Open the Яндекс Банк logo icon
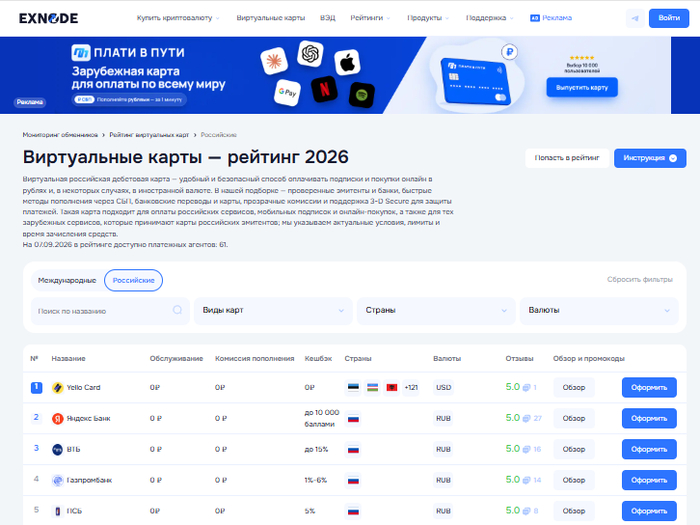700x525 pixels. (58, 418)
